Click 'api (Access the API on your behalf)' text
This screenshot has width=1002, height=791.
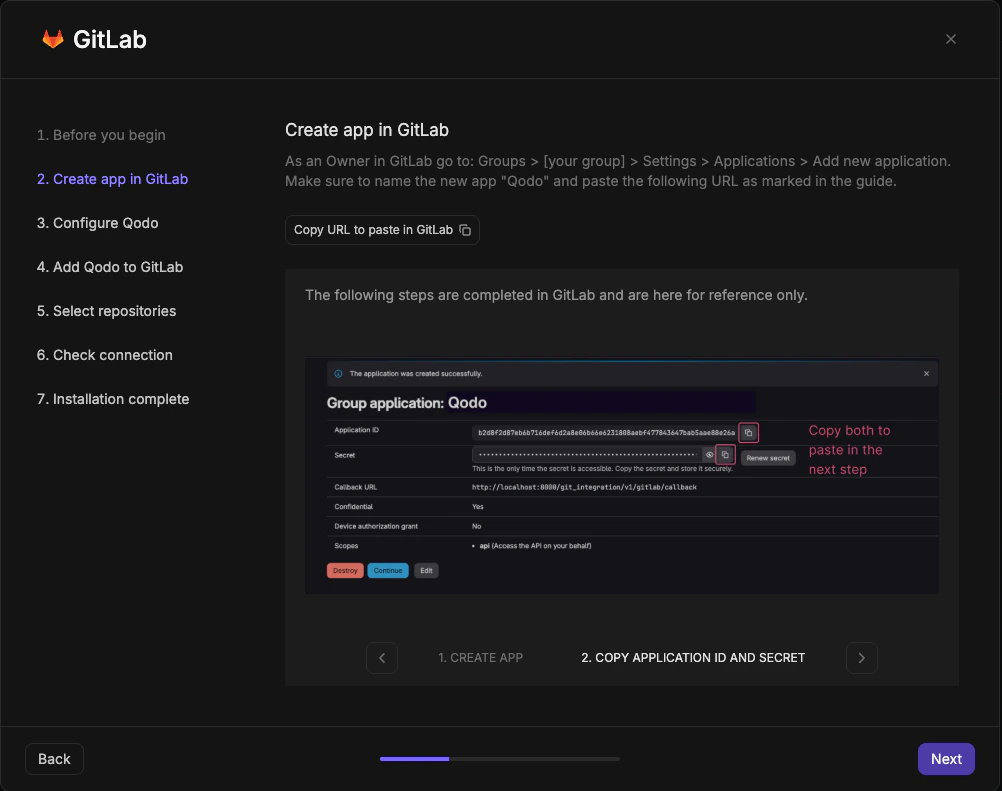tap(536, 546)
